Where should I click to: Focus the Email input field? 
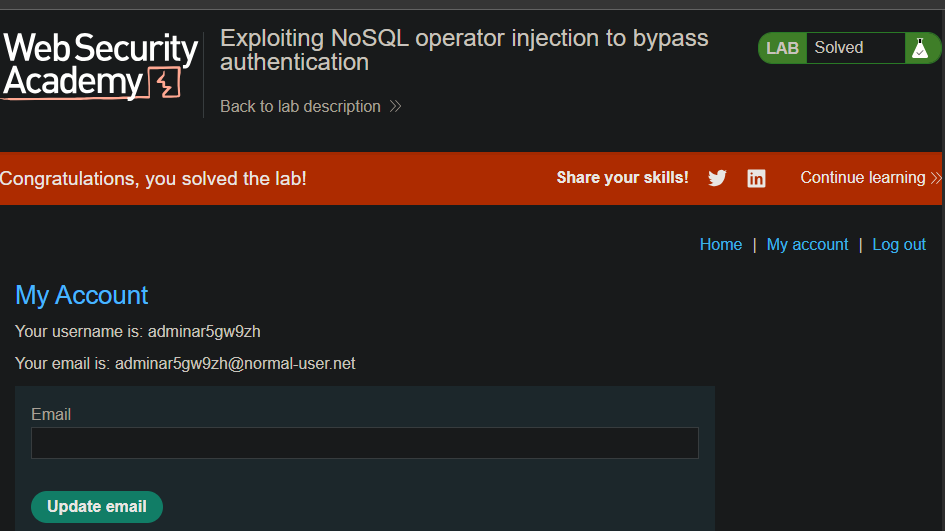(x=365, y=443)
